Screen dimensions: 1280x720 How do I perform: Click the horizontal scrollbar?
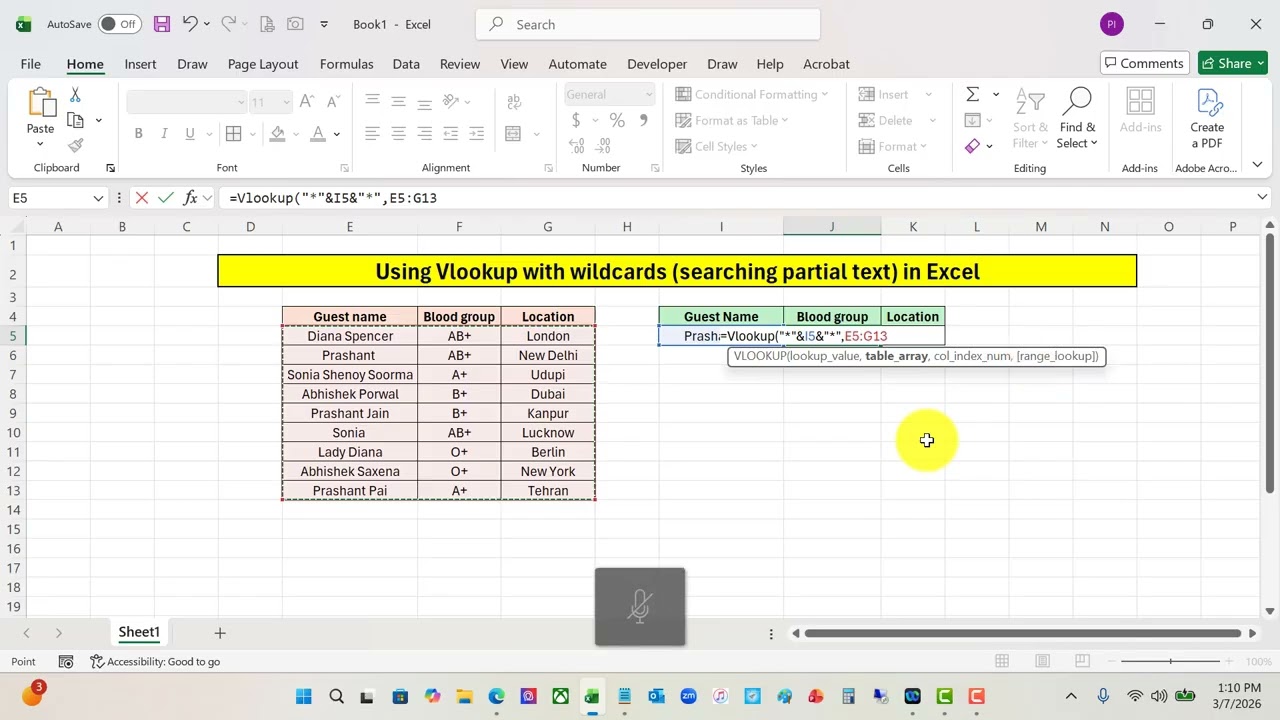pos(1024,633)
